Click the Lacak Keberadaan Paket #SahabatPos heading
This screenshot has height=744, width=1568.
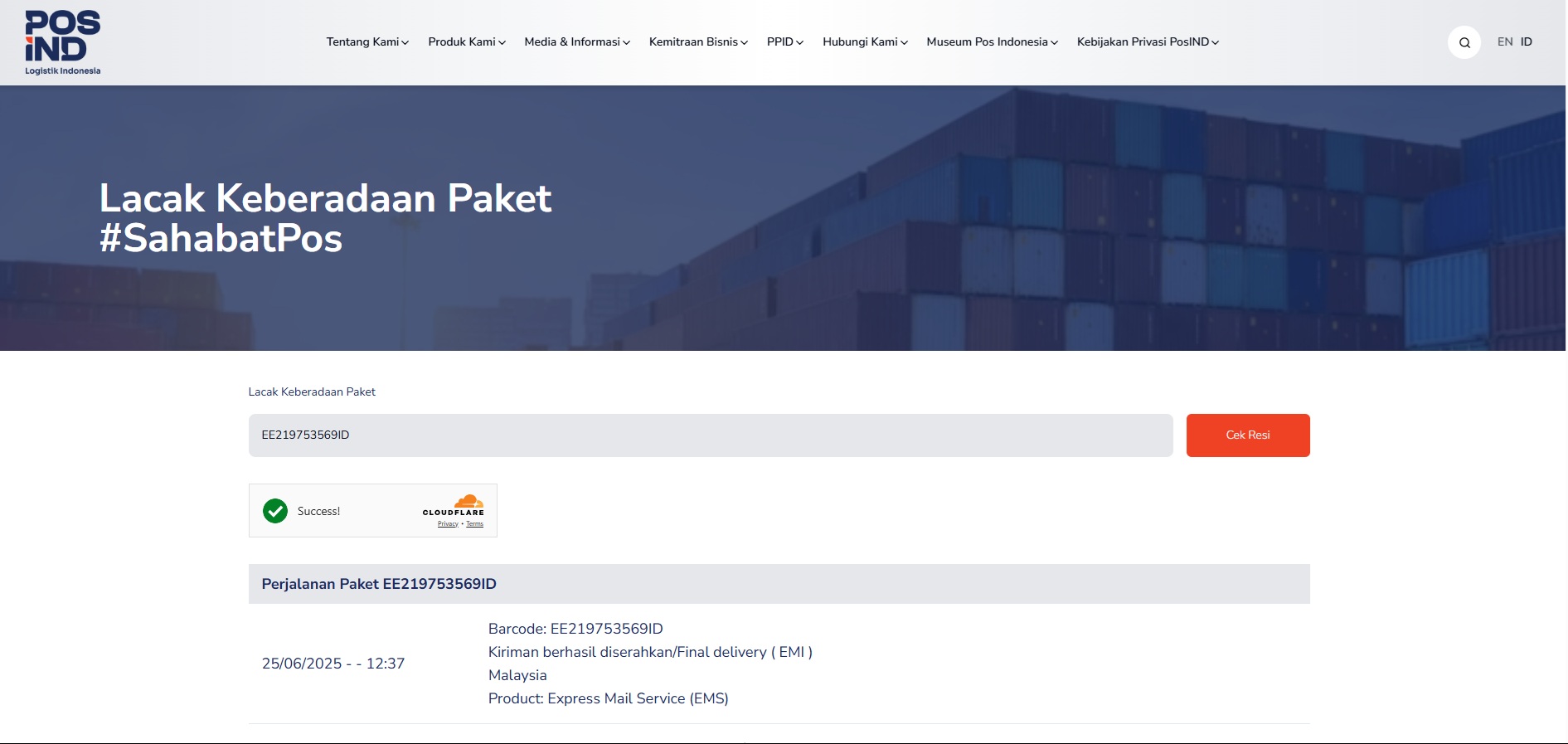coord(325,218)
